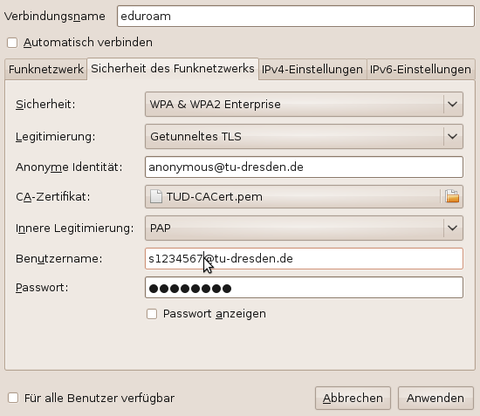Focus the Passwort entry field
480x416 pixels.
(304, 287)
